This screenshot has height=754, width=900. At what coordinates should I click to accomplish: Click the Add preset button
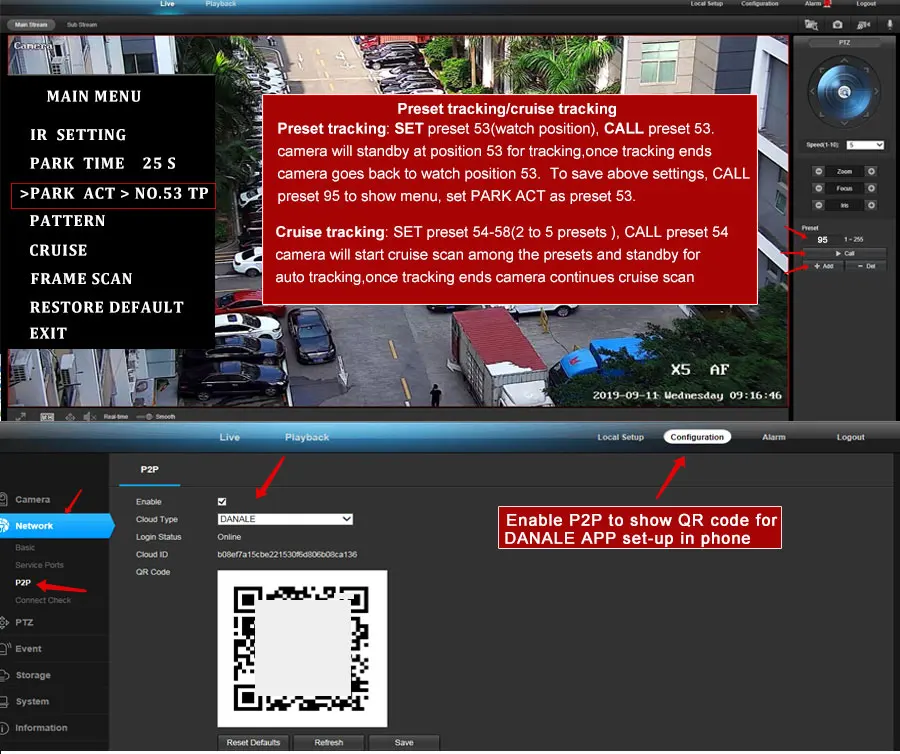coord(824,266)
